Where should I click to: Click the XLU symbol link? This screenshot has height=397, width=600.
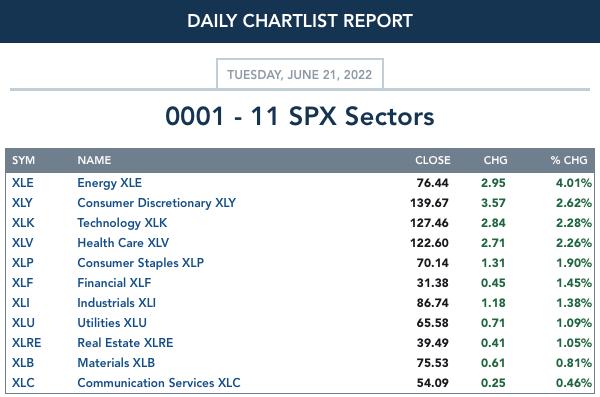click(23, 322)
